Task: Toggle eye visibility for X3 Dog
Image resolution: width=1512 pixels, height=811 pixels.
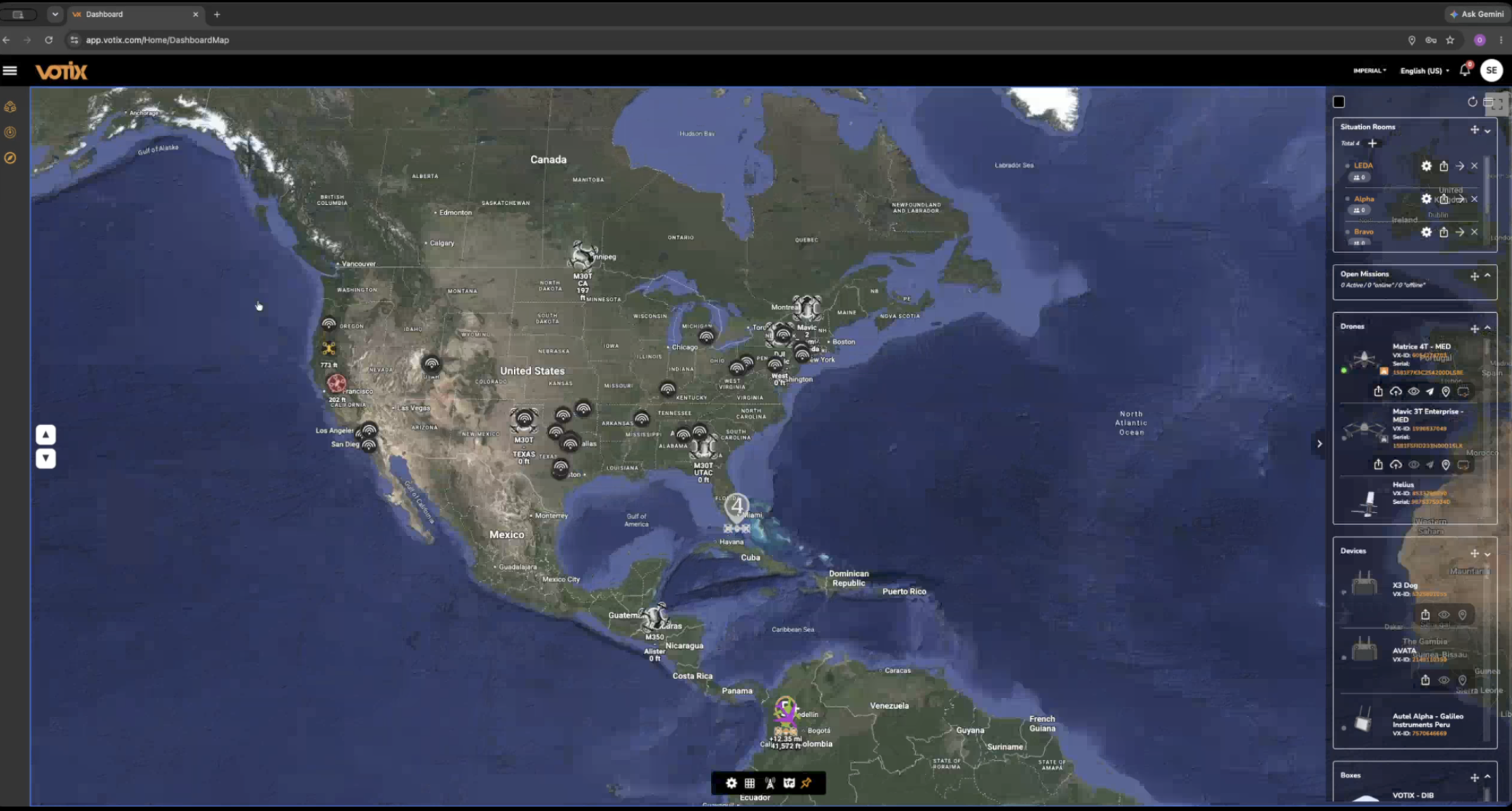Action: pyautogui.click(x=1444, y=615)
